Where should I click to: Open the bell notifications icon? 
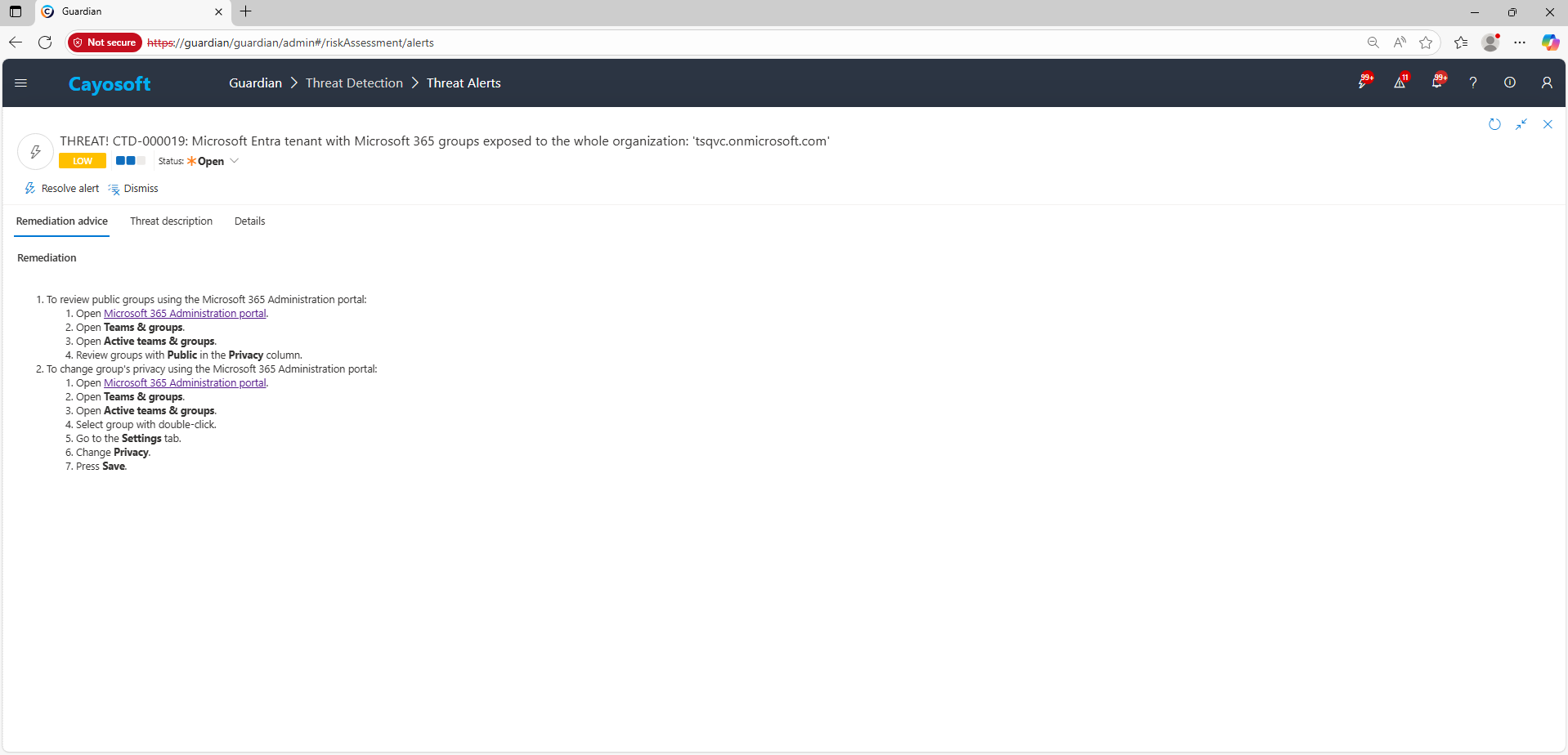pyautogui.click(x=1437, y=83)
